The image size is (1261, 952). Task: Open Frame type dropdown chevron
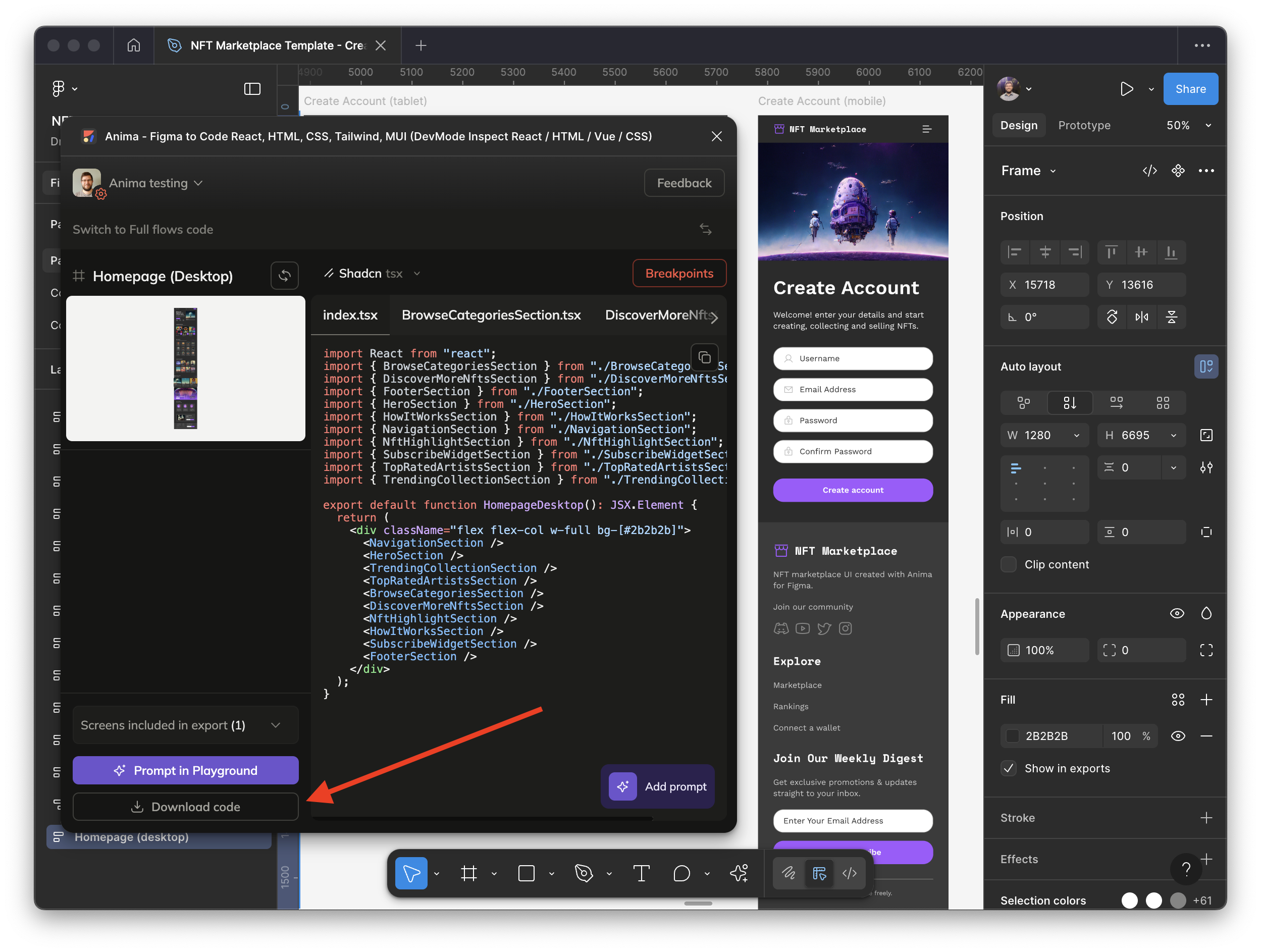click(x=1053, y=171)
